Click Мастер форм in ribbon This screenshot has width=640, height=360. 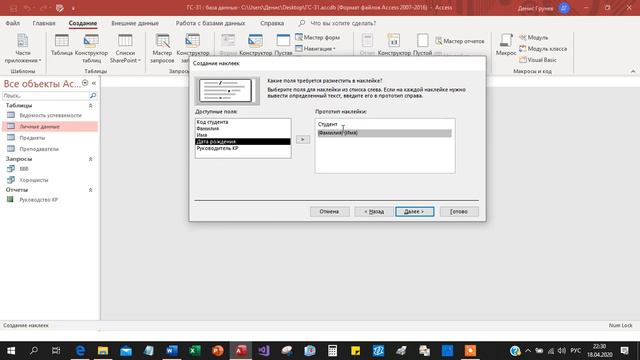click(318, 37)
